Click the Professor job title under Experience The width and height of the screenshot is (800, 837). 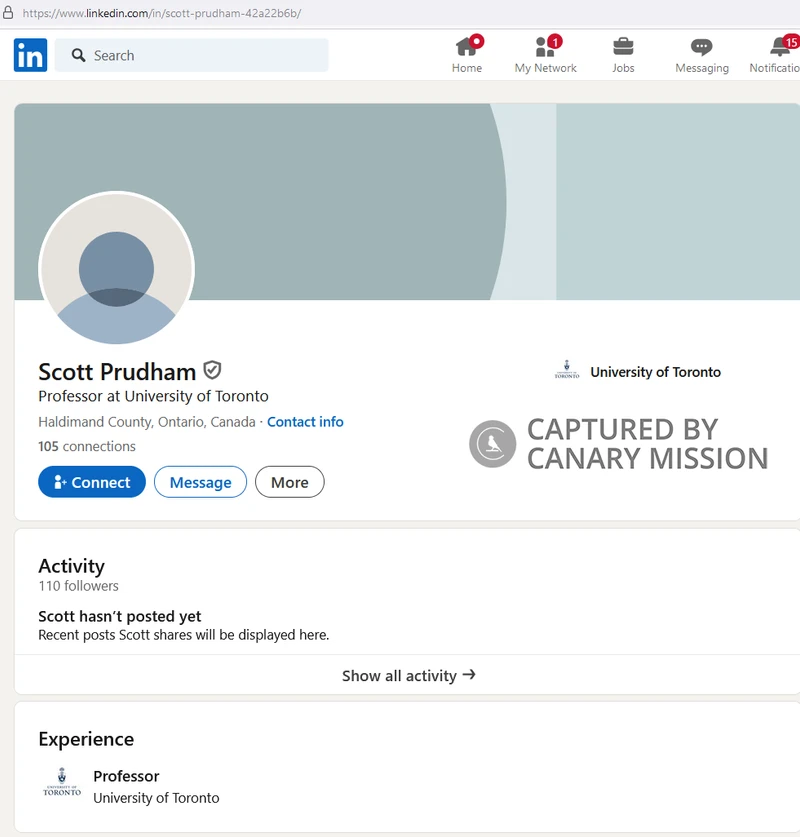[126, 776]
